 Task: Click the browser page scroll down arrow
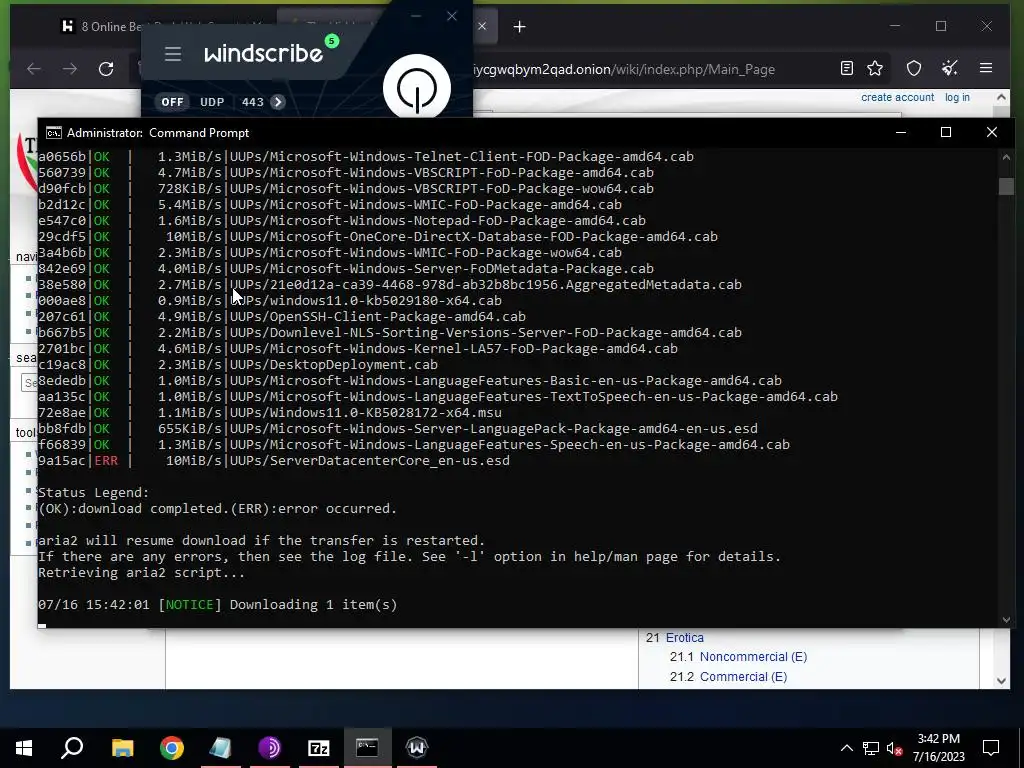[1002, 681]
